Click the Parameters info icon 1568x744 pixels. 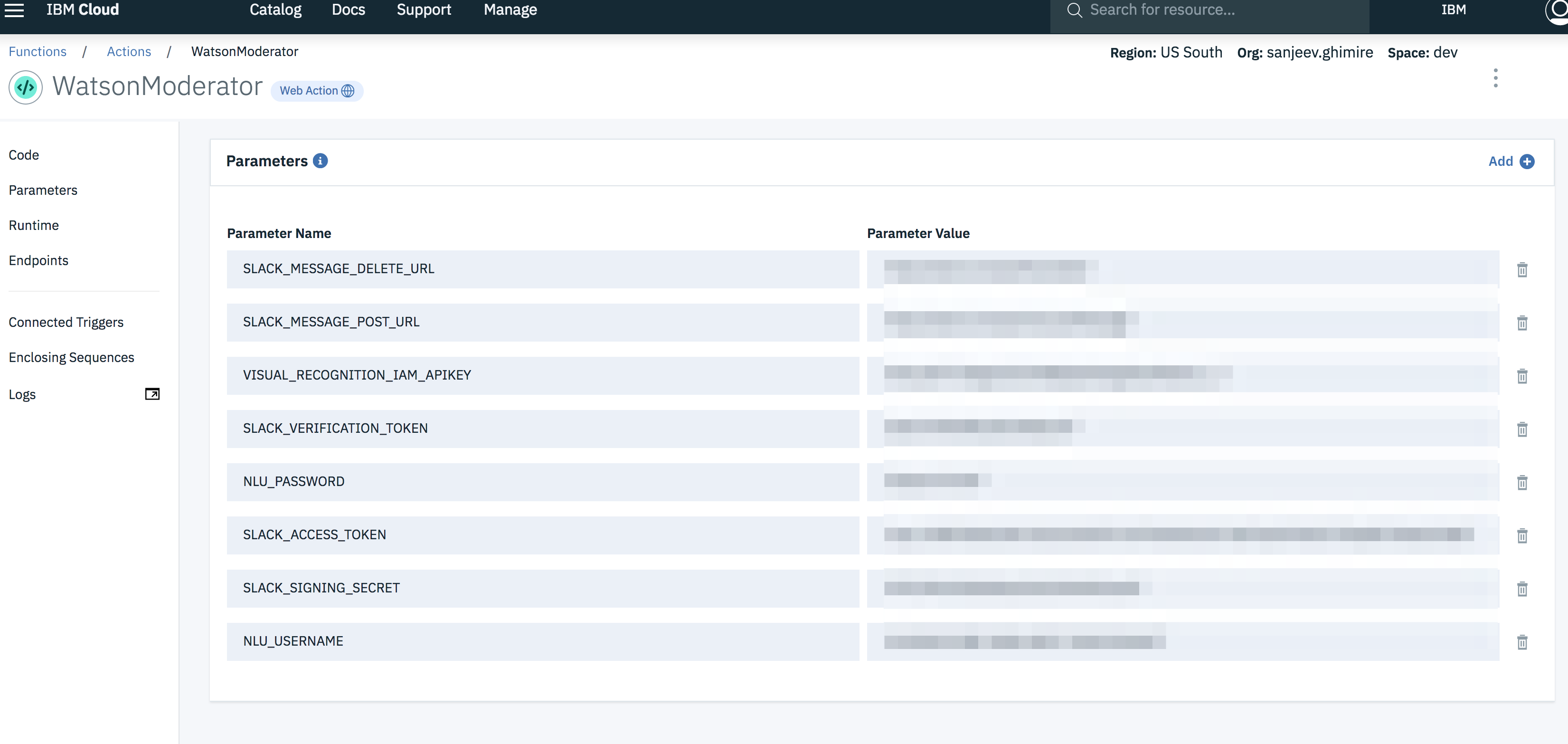pyautogui.click(x=320, y=161)
